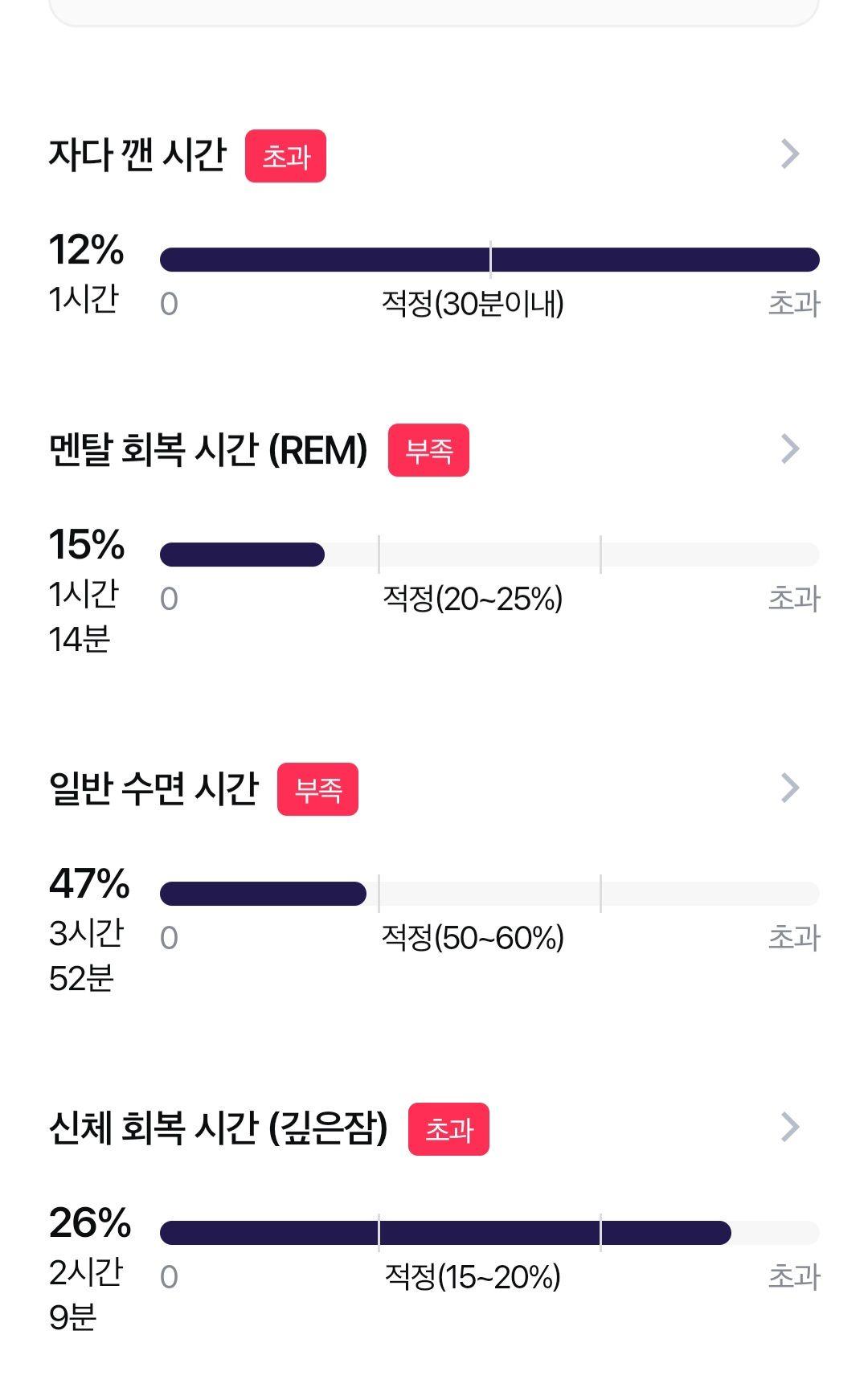Click the 일반 수면 47% progress bar
Screen dimensions: 868x1392
pos(489,894)
